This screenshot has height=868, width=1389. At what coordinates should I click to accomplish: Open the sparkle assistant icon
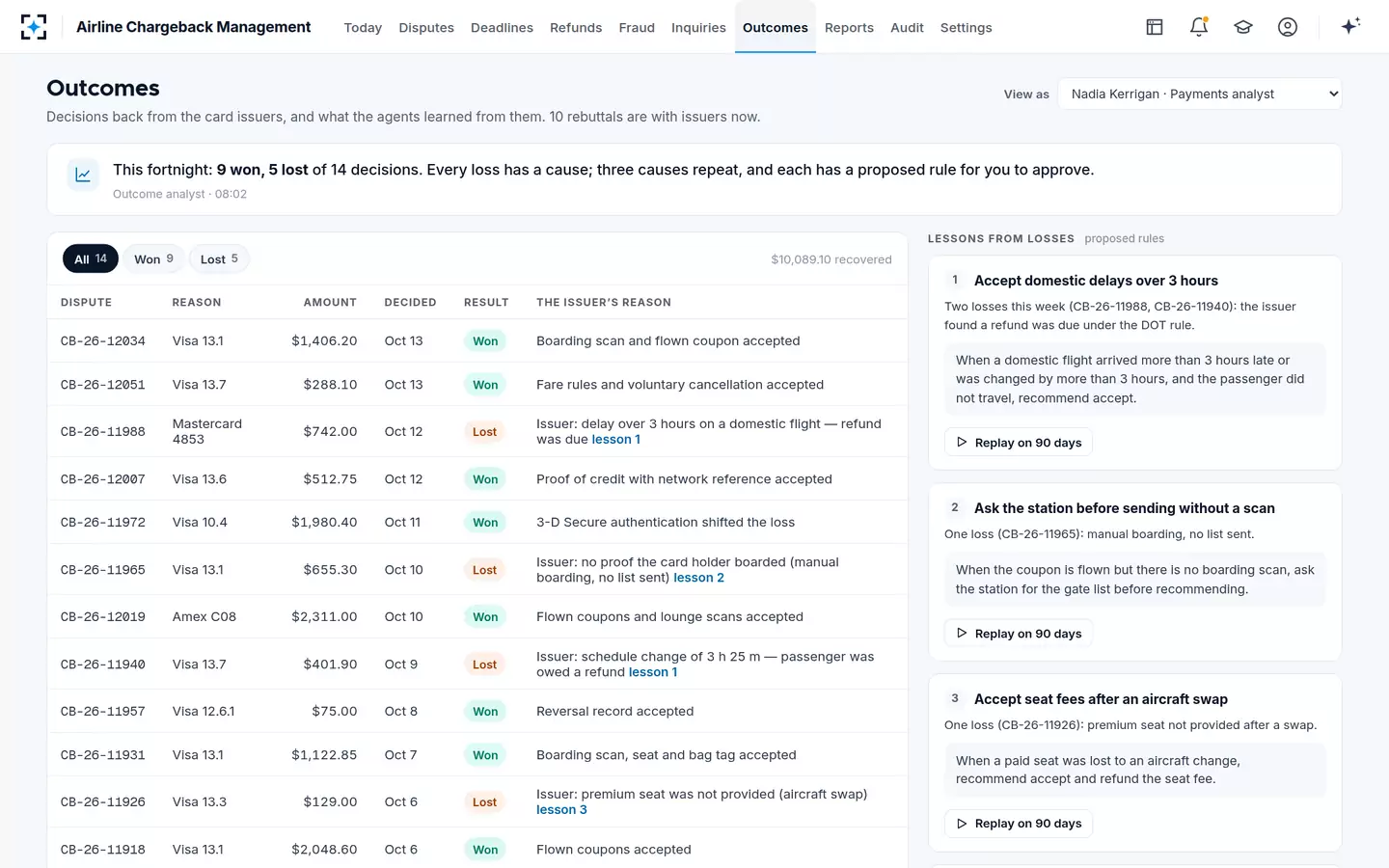pos(1350,26)
